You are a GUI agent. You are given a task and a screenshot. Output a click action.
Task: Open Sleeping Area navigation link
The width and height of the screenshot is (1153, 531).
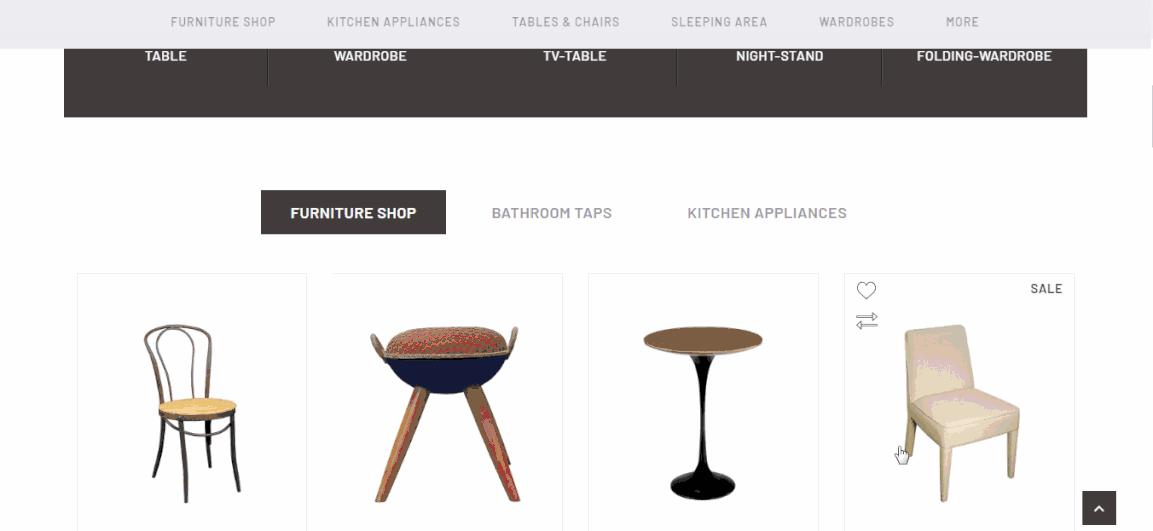[x=719, y=22]
